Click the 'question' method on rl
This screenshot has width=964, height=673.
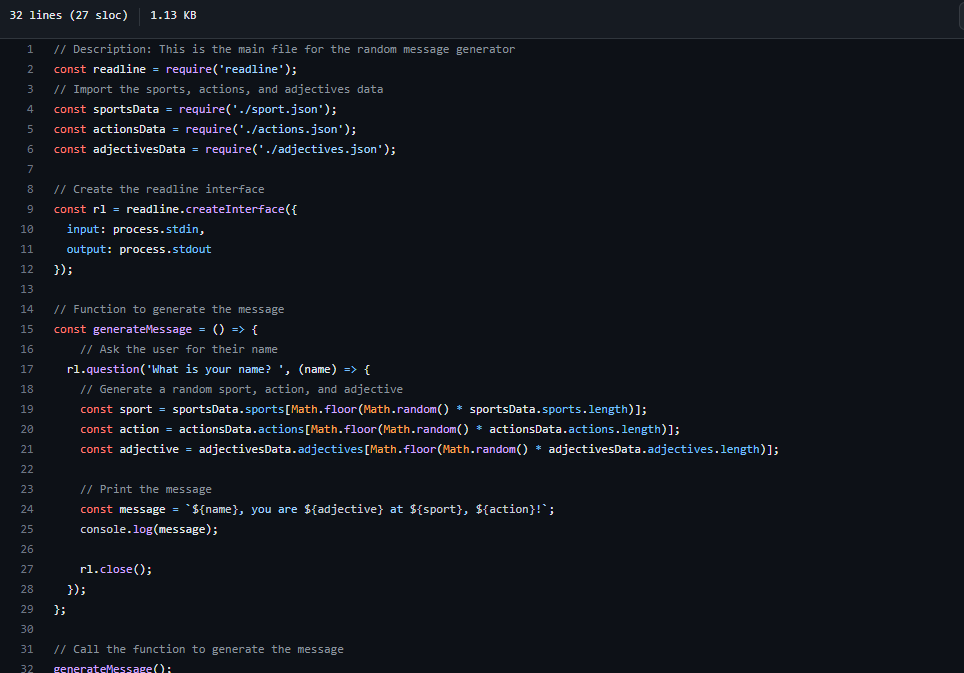(113, 369)
